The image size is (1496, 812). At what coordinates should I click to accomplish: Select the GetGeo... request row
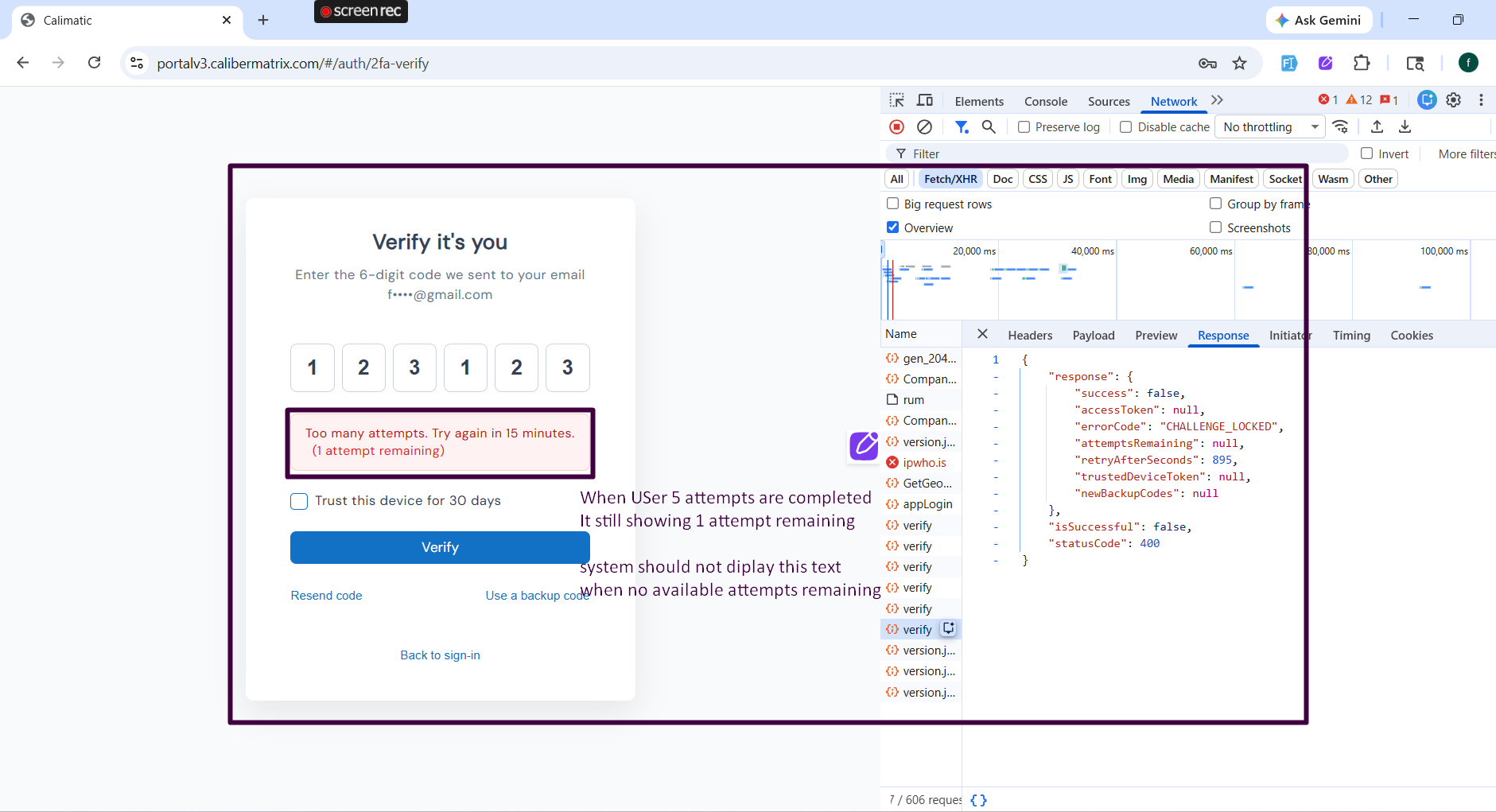point(920,484)
